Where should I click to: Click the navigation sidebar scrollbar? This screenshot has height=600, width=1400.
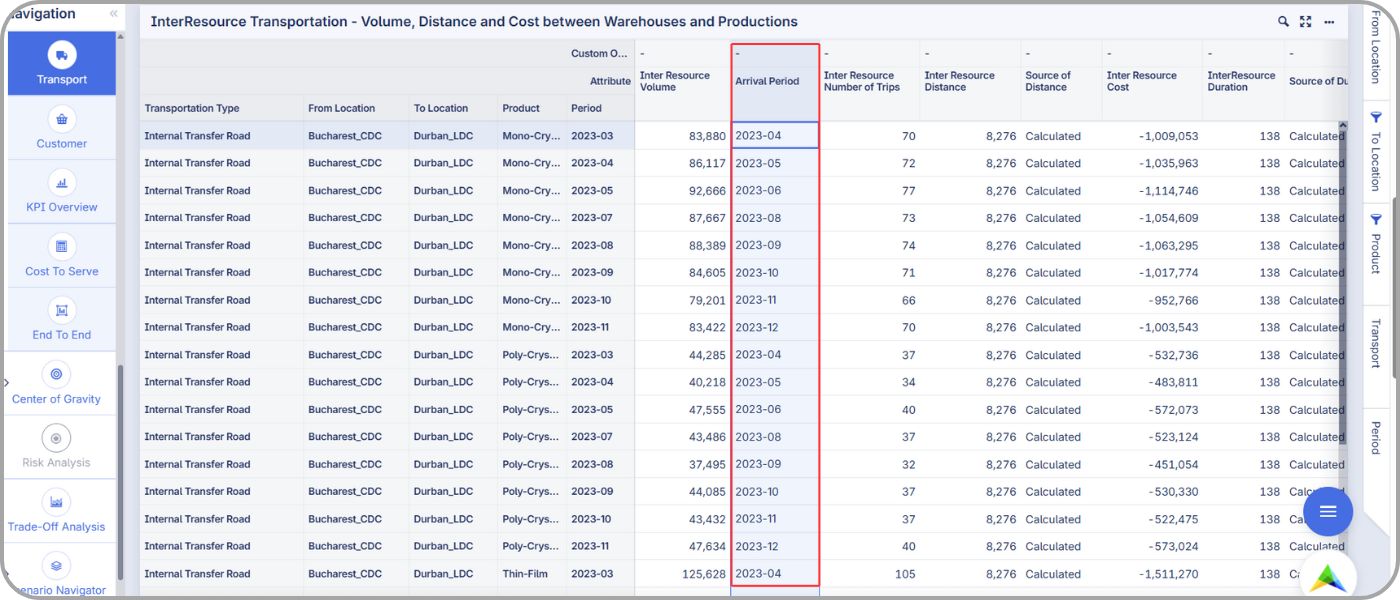tap(121, 470)
